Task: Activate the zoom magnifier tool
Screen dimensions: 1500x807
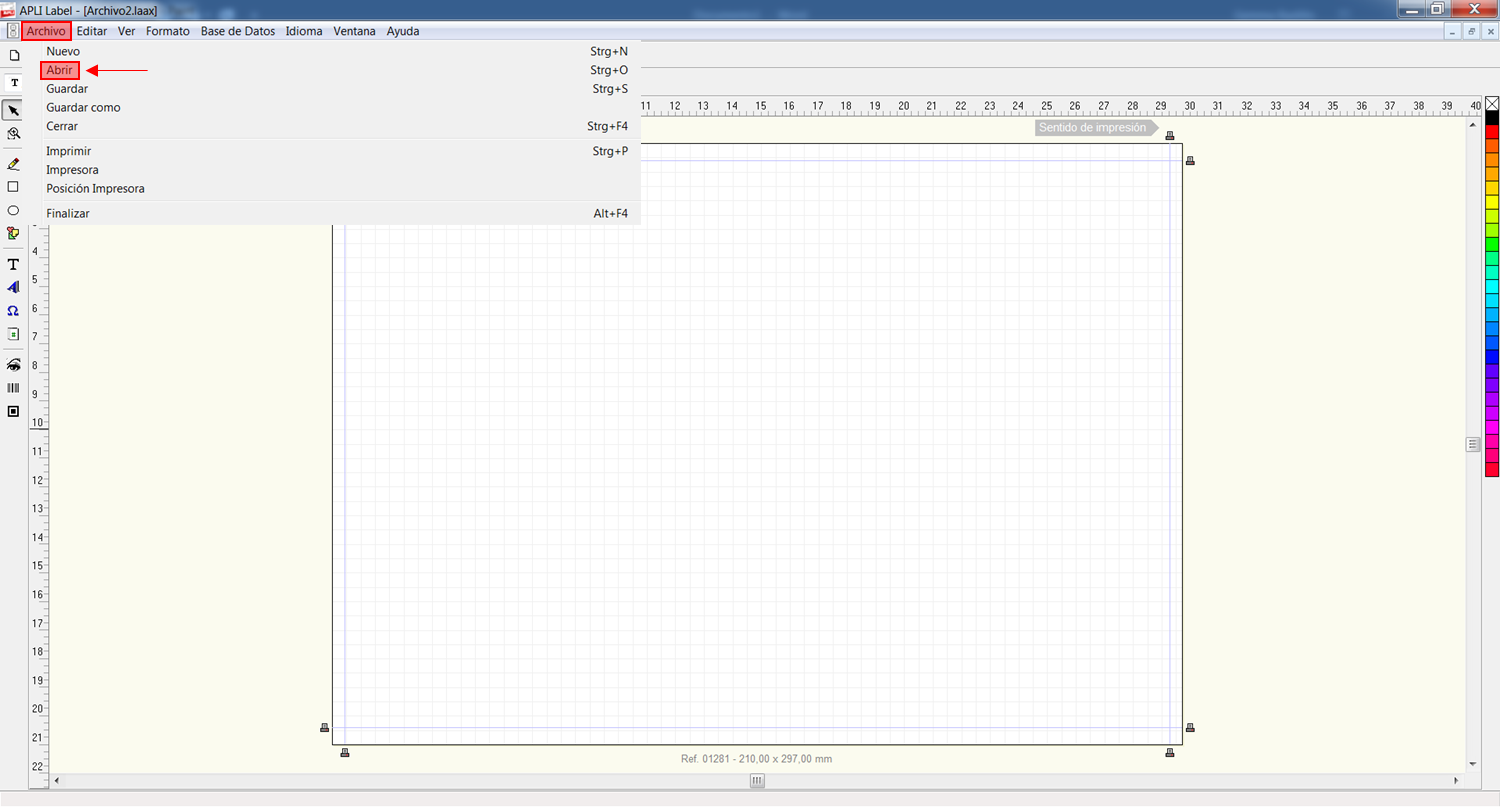Action: (14, 133)
